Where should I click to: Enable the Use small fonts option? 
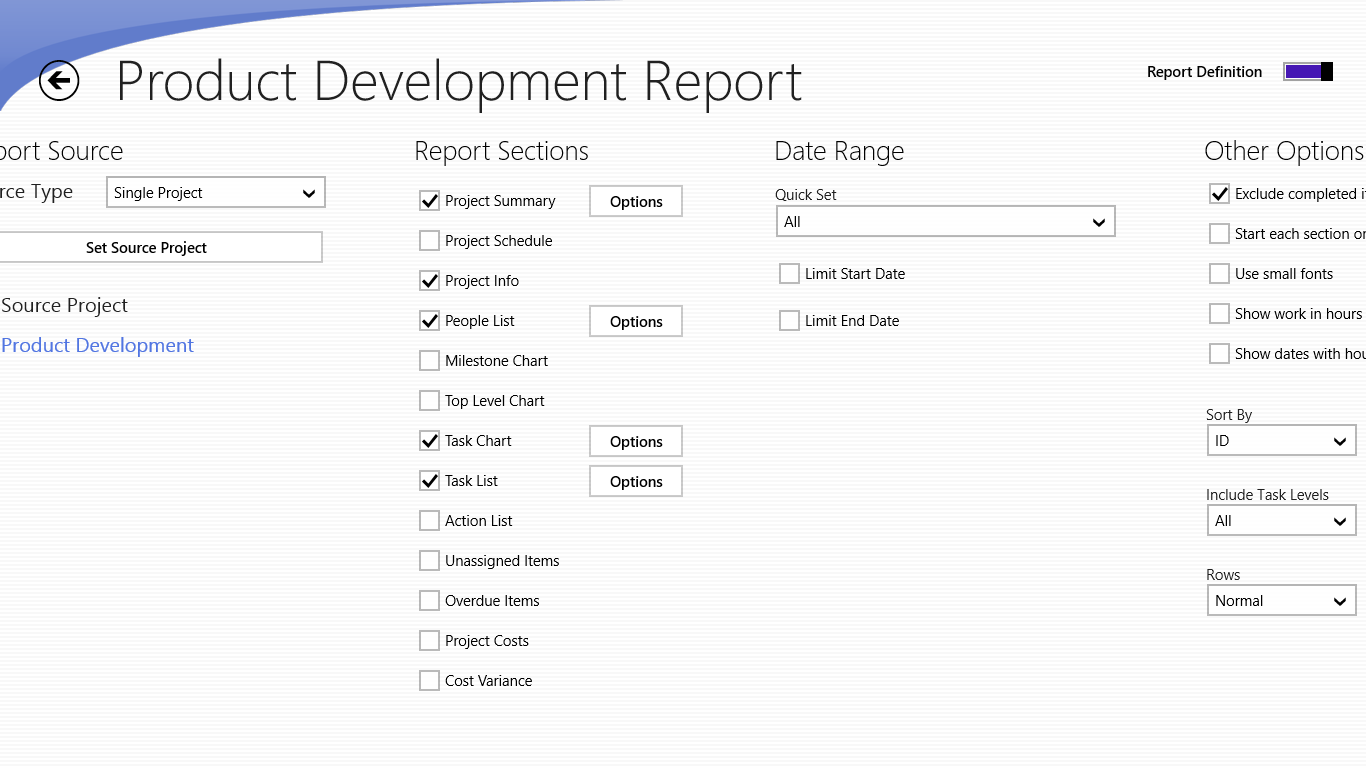pos(1219,274)
